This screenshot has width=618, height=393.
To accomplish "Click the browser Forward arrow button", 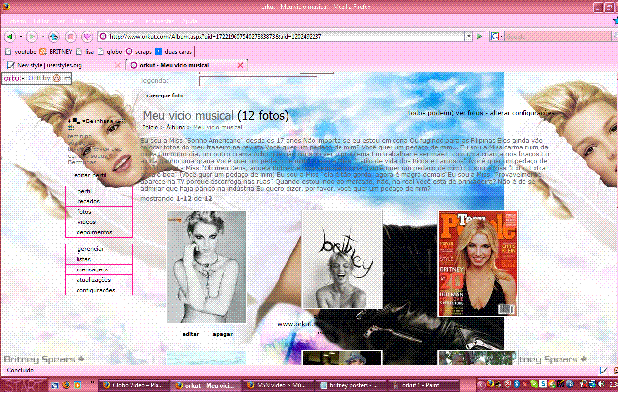I will 32,37.
